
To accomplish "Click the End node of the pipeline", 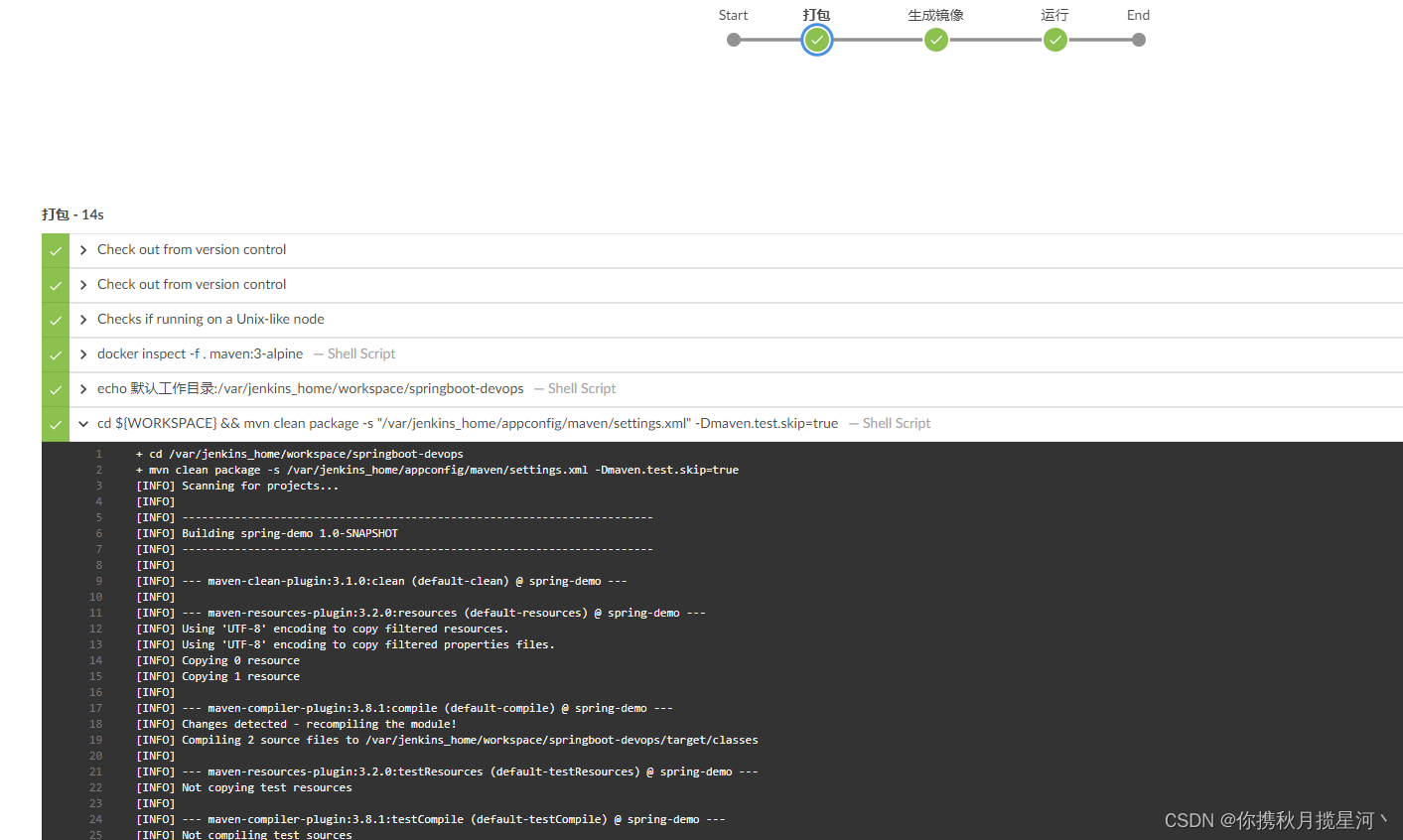I will click(1139, 40).
